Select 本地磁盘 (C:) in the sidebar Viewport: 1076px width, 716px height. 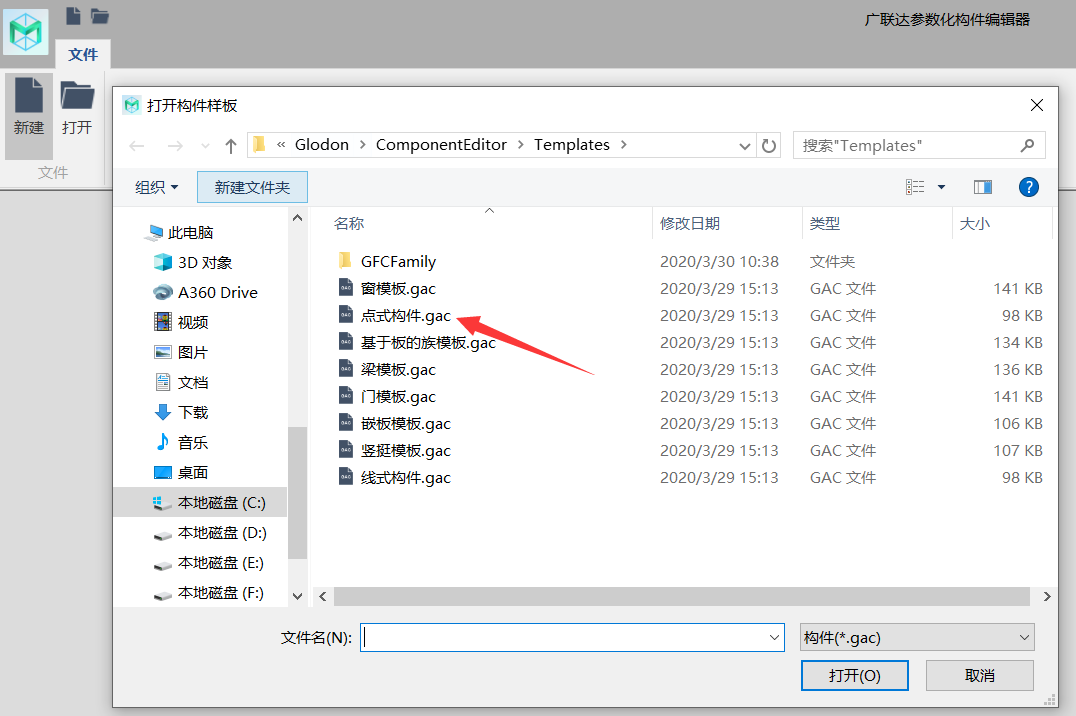(x=200, y=503)
